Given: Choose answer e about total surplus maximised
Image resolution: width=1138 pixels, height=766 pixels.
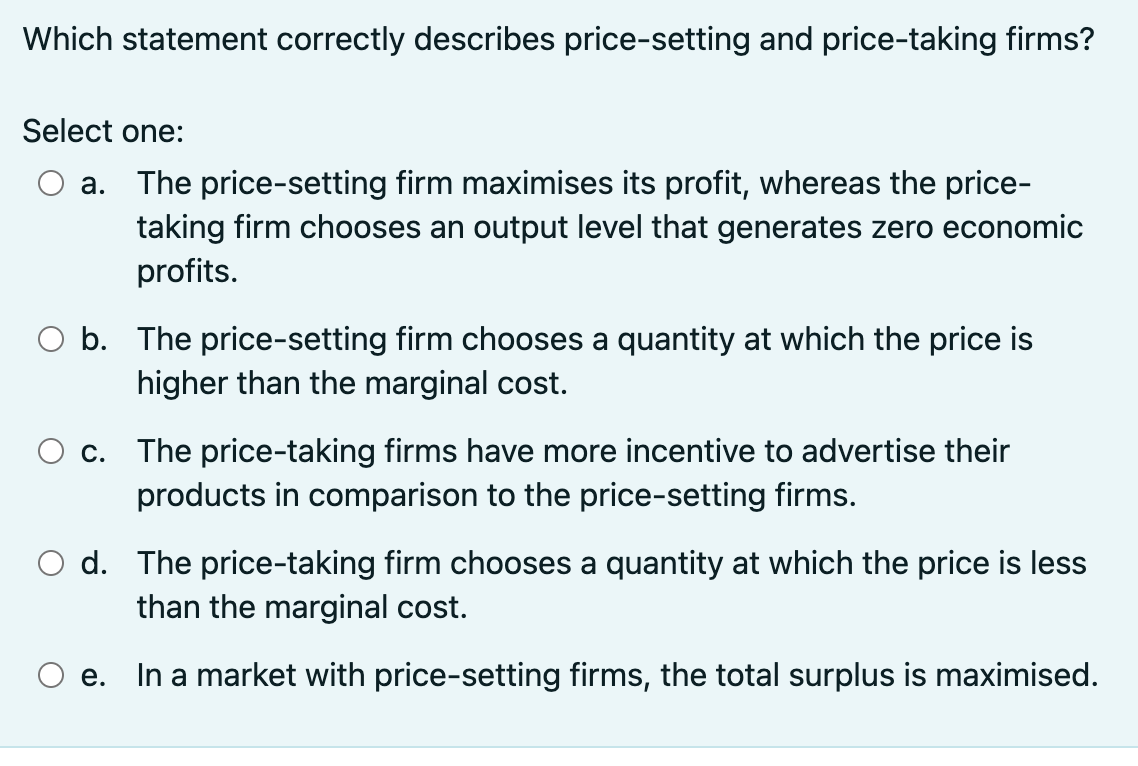Looking at the screenshot, I should click(x=50, y=676).
